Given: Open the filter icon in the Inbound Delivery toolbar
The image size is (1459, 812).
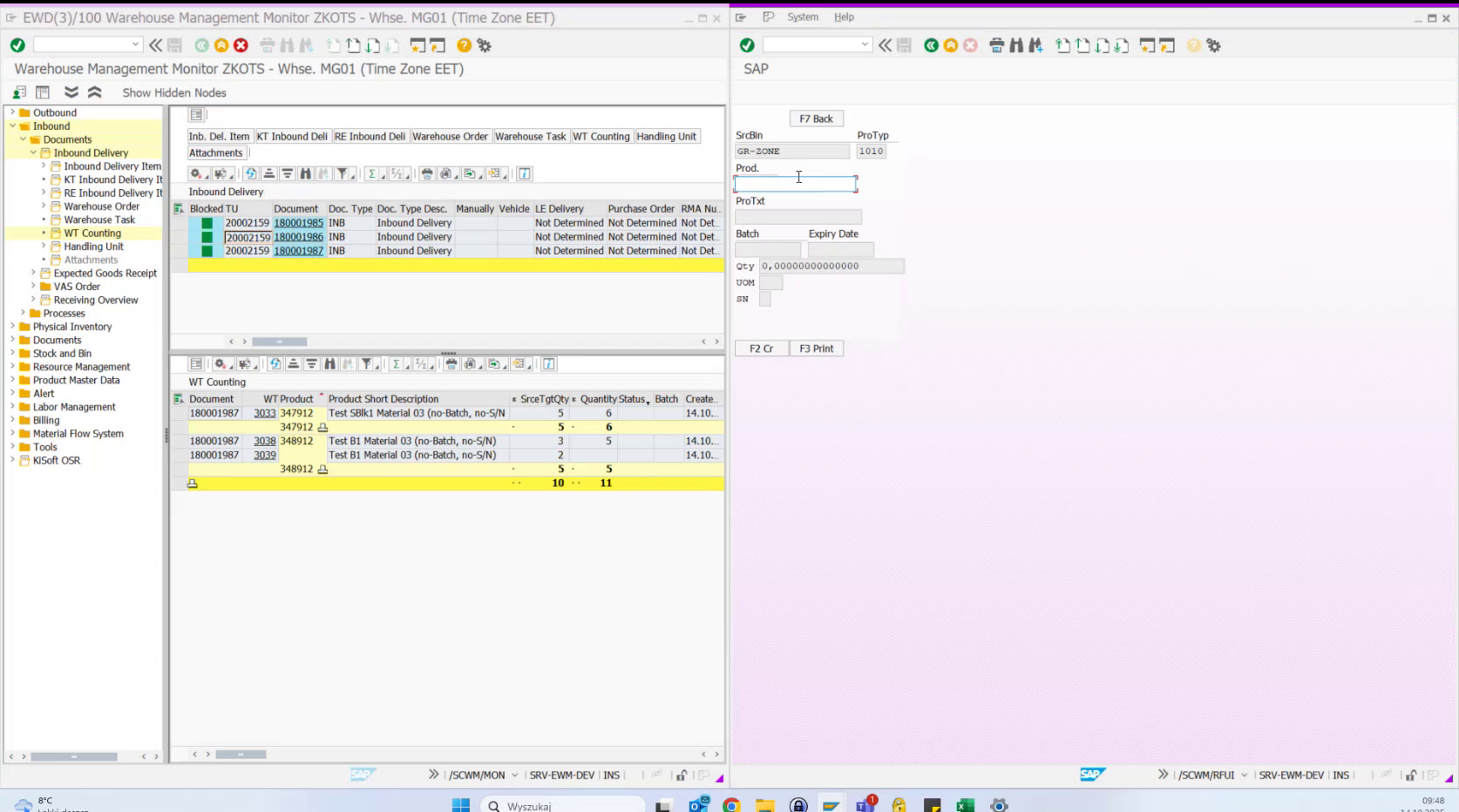Looking at the screenshot, I should [x=343, y=173].
